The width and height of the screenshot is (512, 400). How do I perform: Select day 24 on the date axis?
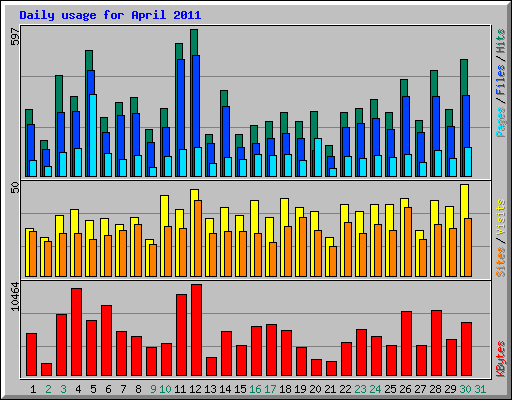tap(375, 389)
